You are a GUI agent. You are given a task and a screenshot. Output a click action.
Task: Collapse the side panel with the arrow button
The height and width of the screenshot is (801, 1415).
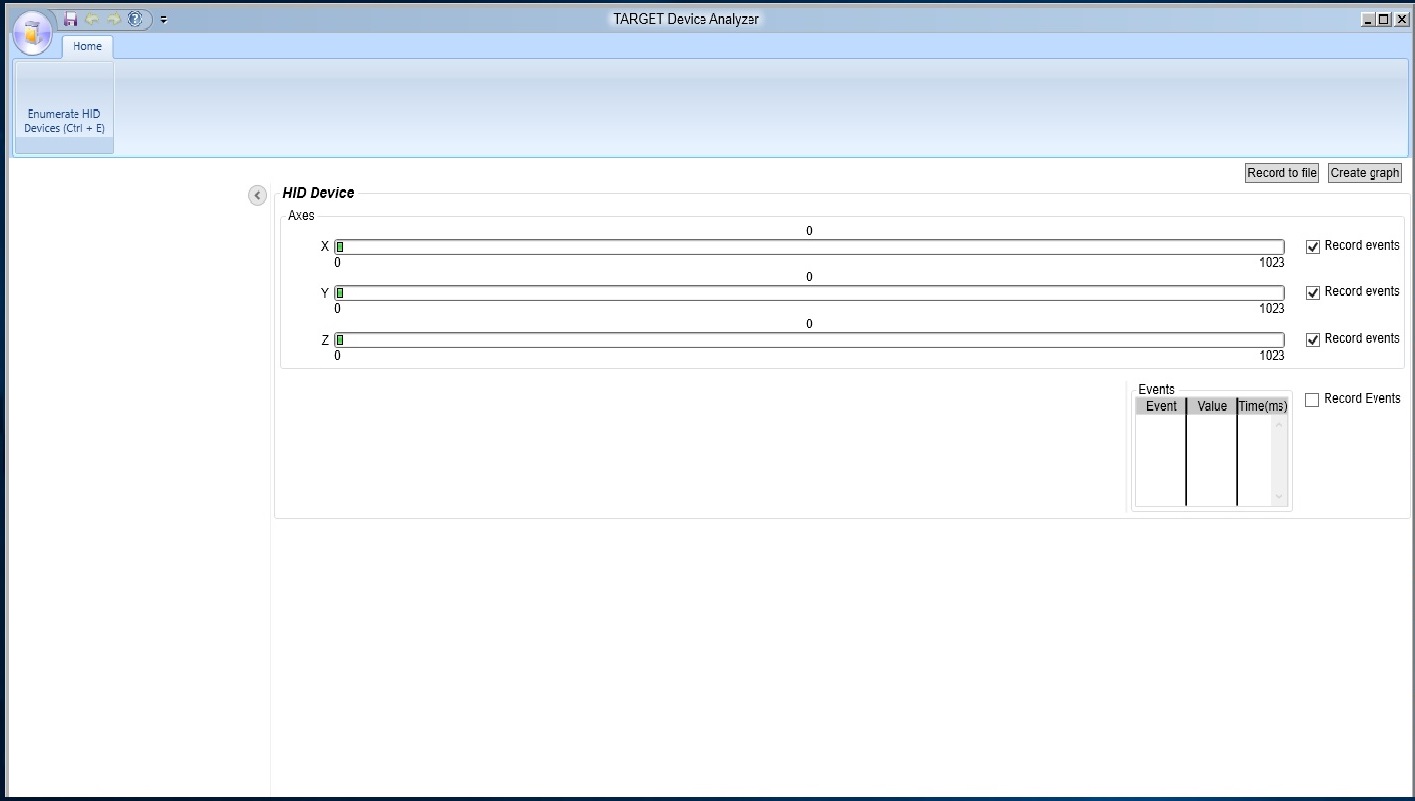257,196
